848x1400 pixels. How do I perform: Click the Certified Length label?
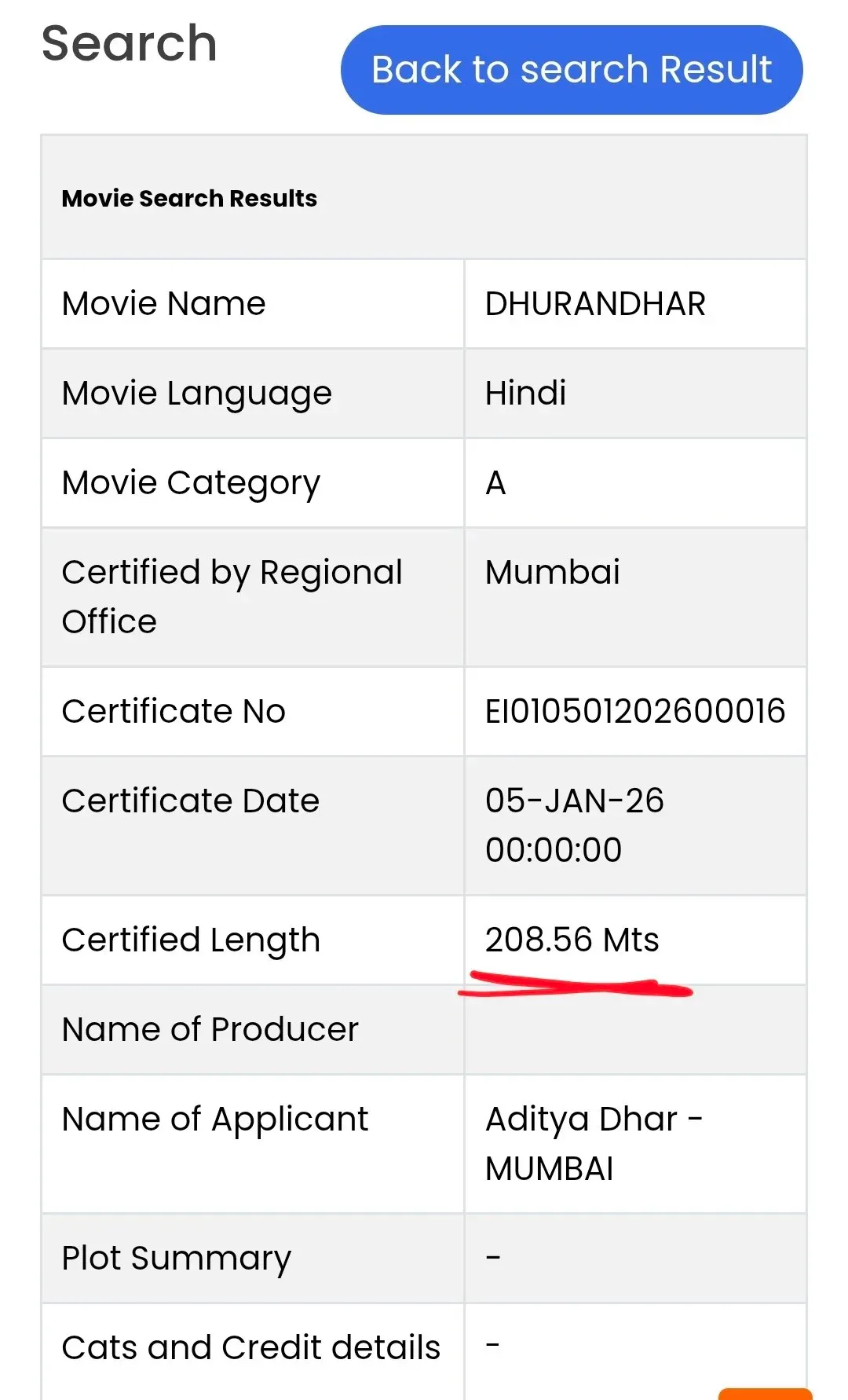191,940
